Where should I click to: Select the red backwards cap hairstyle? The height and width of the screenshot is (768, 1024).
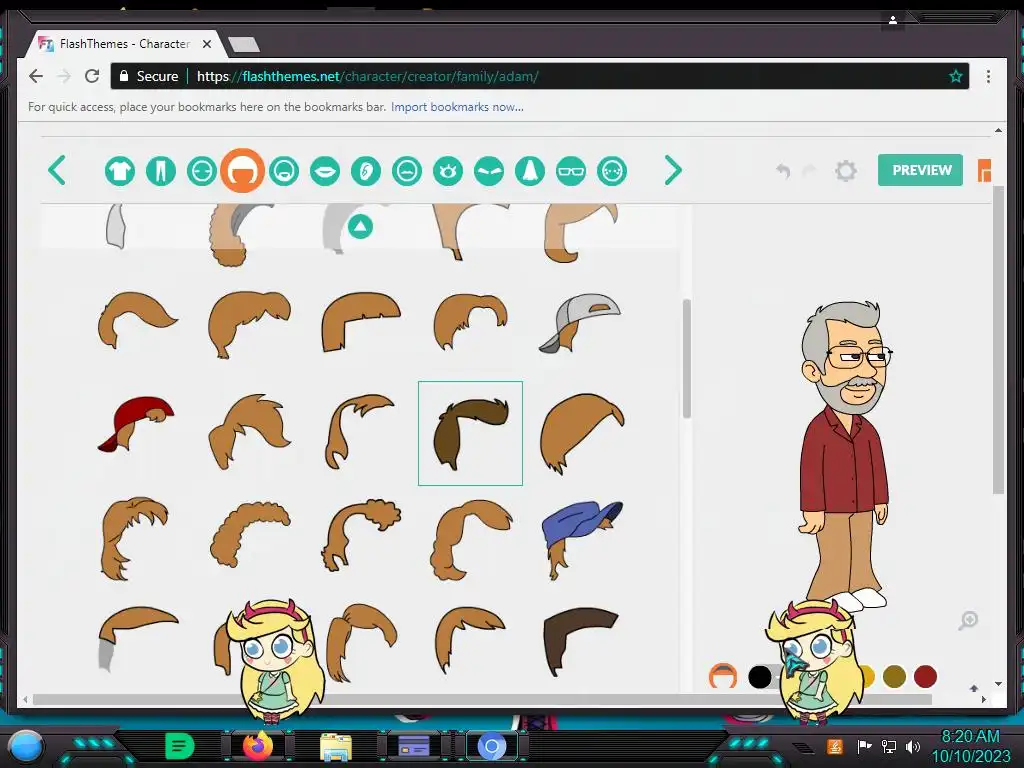pos(136,424)
